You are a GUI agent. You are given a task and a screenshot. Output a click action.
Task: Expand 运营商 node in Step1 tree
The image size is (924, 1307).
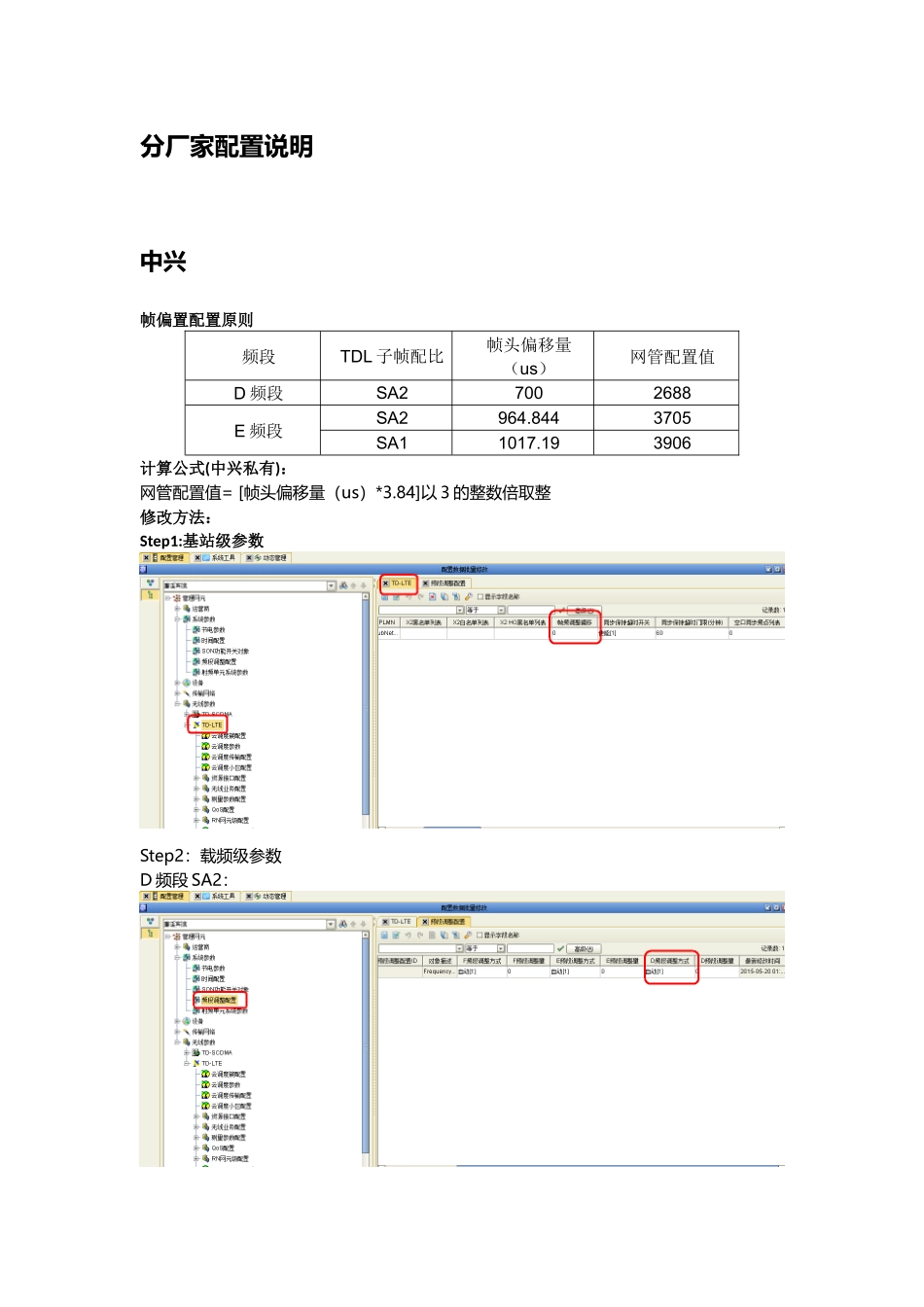pos(177,609)
